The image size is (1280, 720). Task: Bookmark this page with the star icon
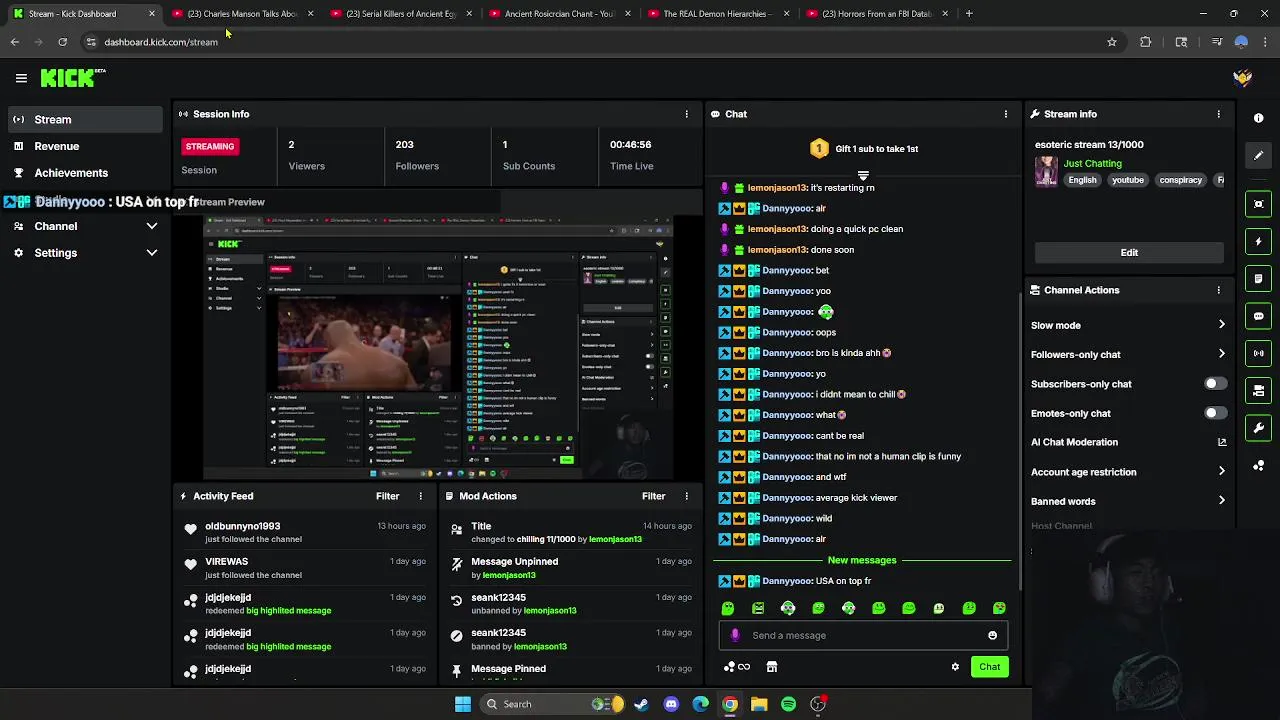[x=1111, y=42]
